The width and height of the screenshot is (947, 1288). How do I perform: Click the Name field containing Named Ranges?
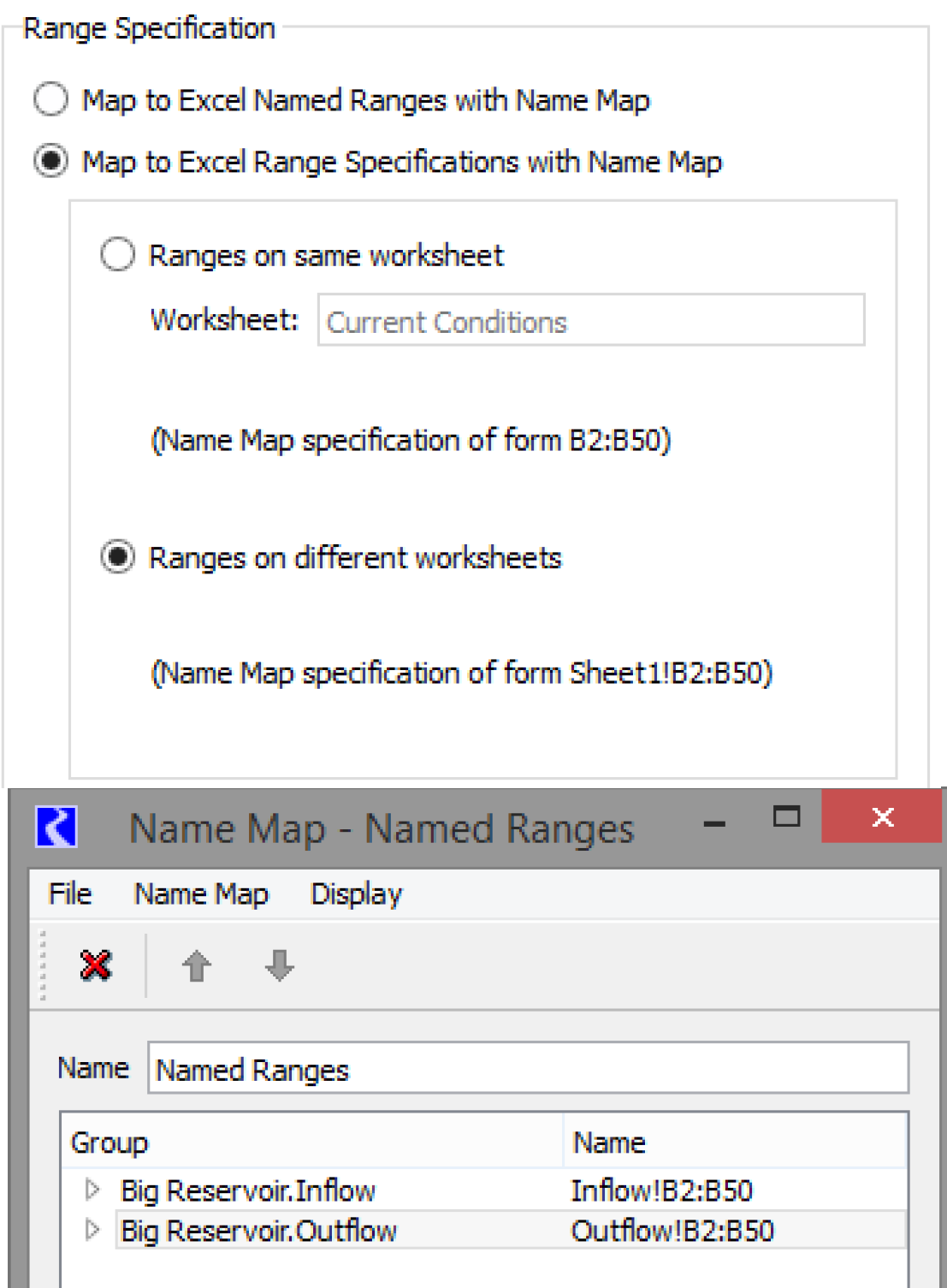click(527, 1068)
